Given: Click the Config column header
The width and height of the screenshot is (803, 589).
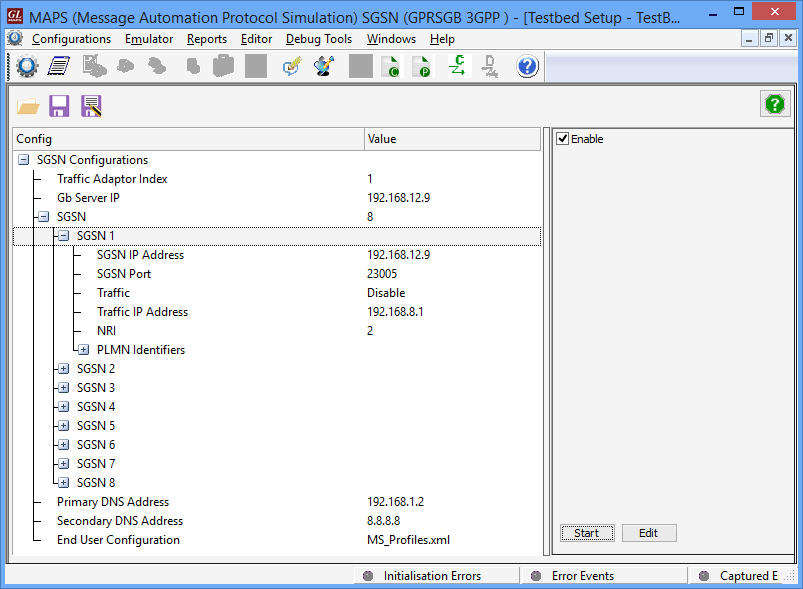Looking at the screenshot, I should (188, 139).
